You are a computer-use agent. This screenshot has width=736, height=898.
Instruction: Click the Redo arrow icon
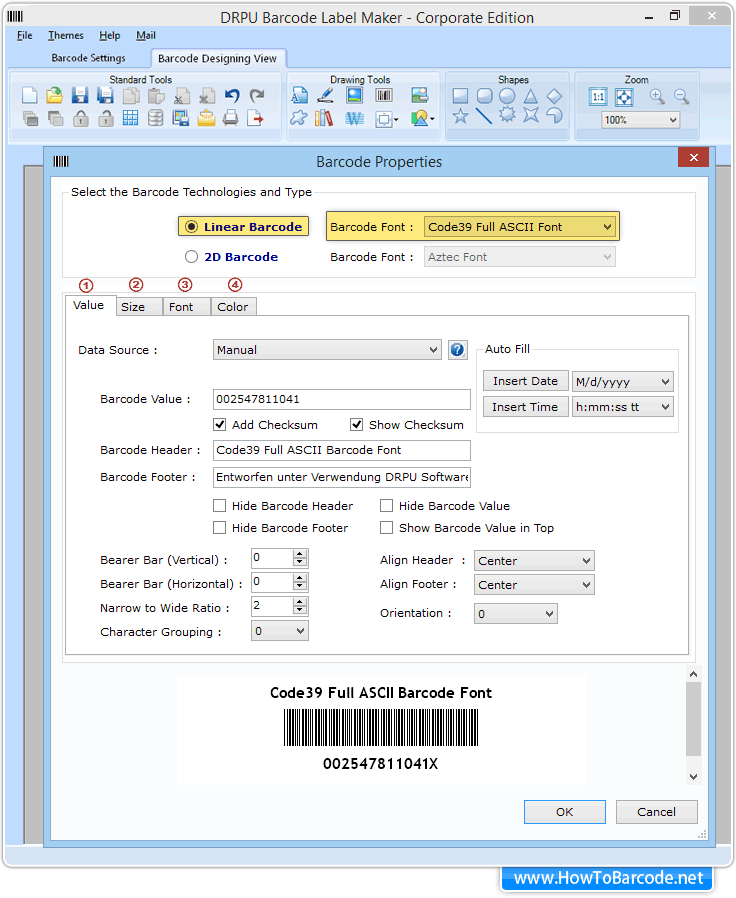point(257,96)
